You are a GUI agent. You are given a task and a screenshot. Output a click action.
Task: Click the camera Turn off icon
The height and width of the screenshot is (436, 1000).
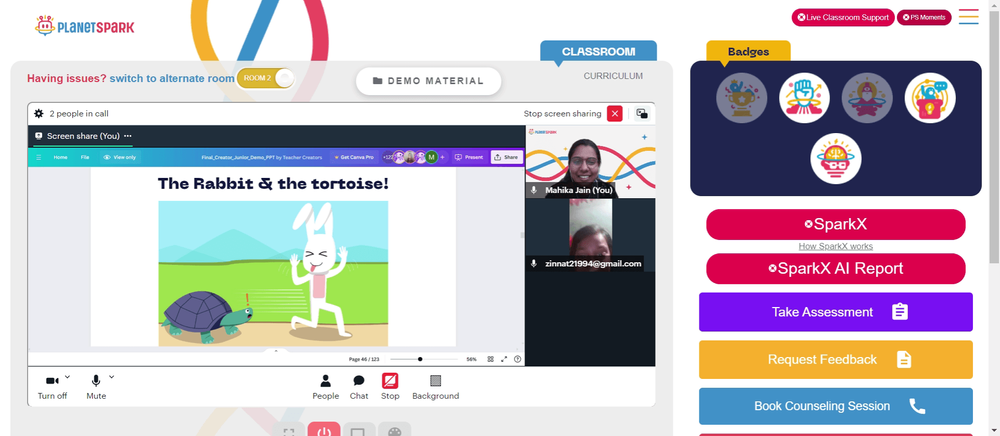[x=52, y=381]
